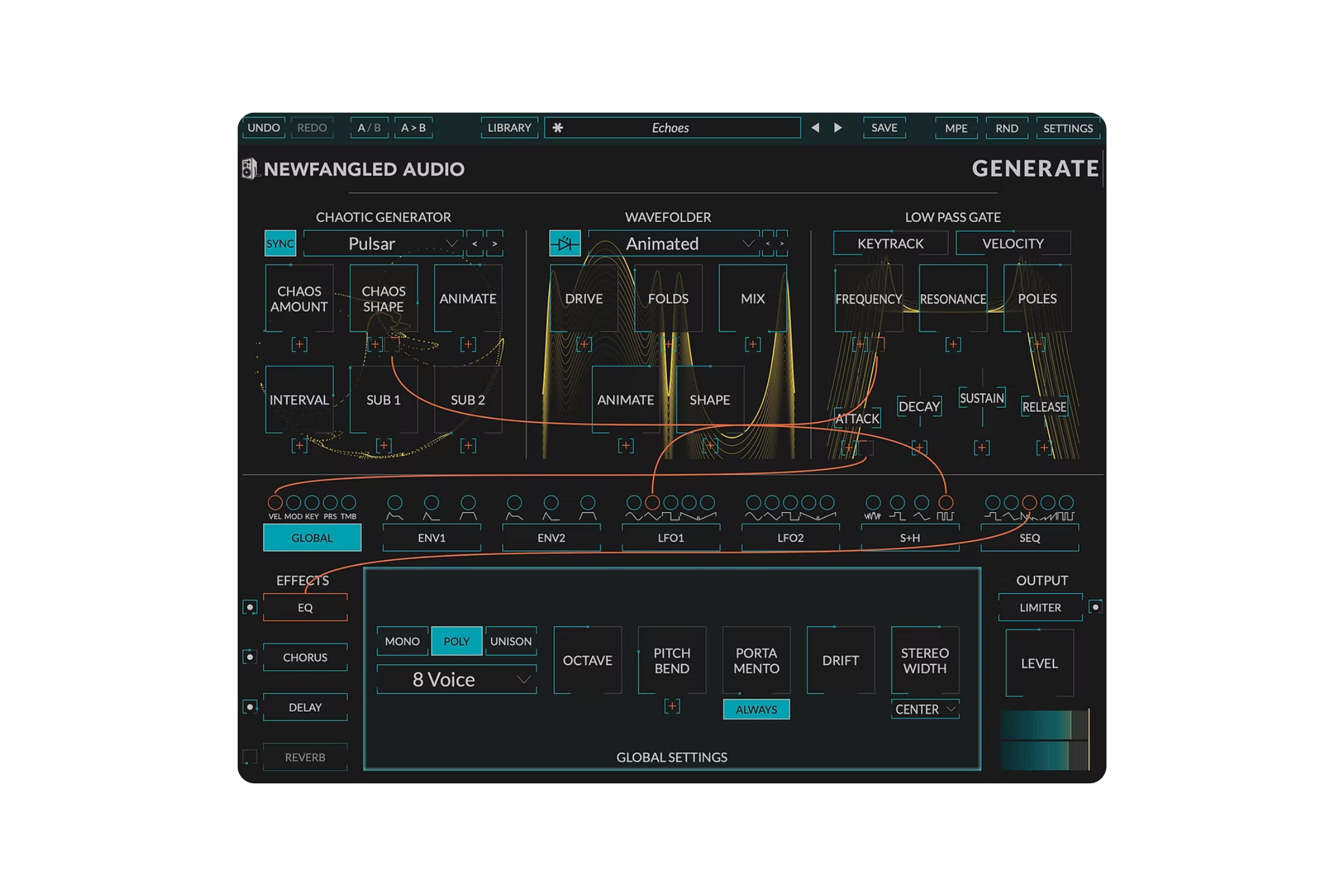Open the ENV1 tab
1344x896 pixels.
(x=432, y=538)
